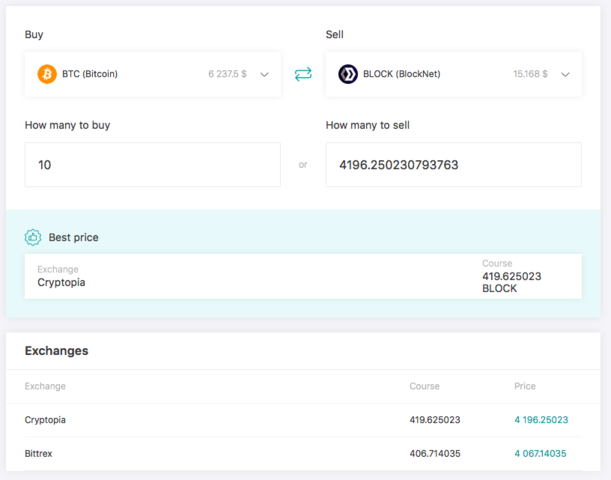Click the swap currencies arrows icon

click(x=303, y=74)
